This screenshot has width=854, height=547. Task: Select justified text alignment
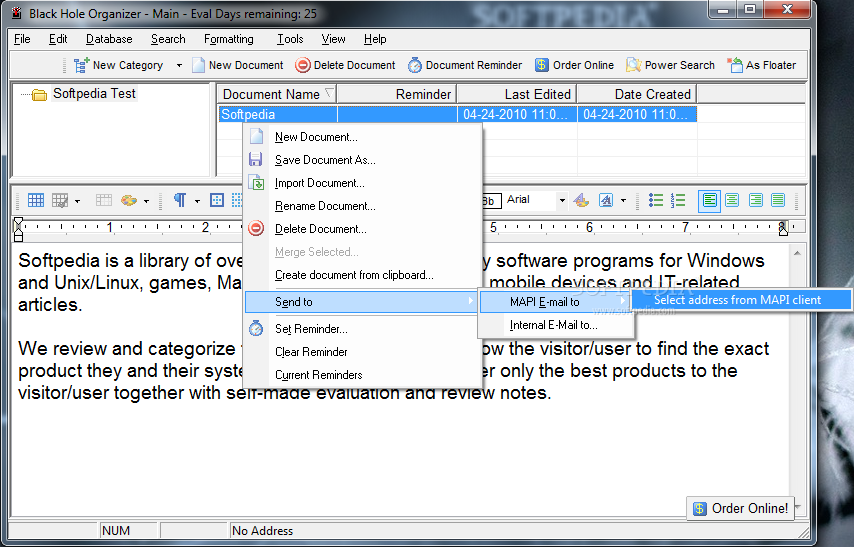(778, 200)
